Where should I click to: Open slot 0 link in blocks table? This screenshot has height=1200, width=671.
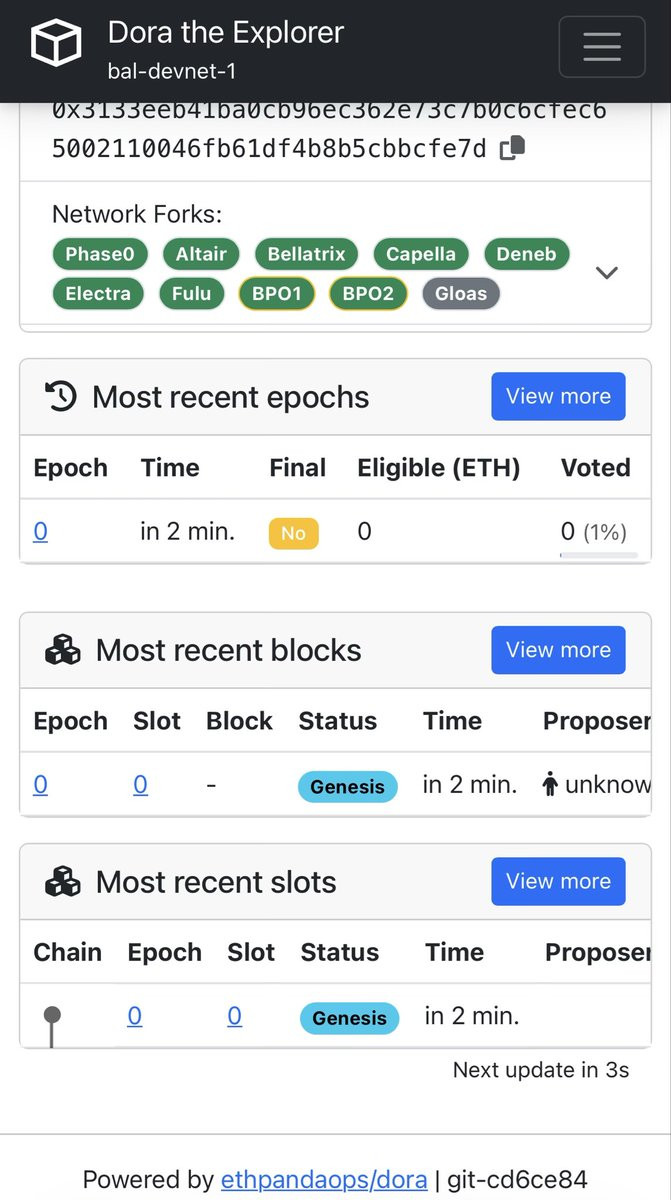pyautogui.click(x=140, y=785)
